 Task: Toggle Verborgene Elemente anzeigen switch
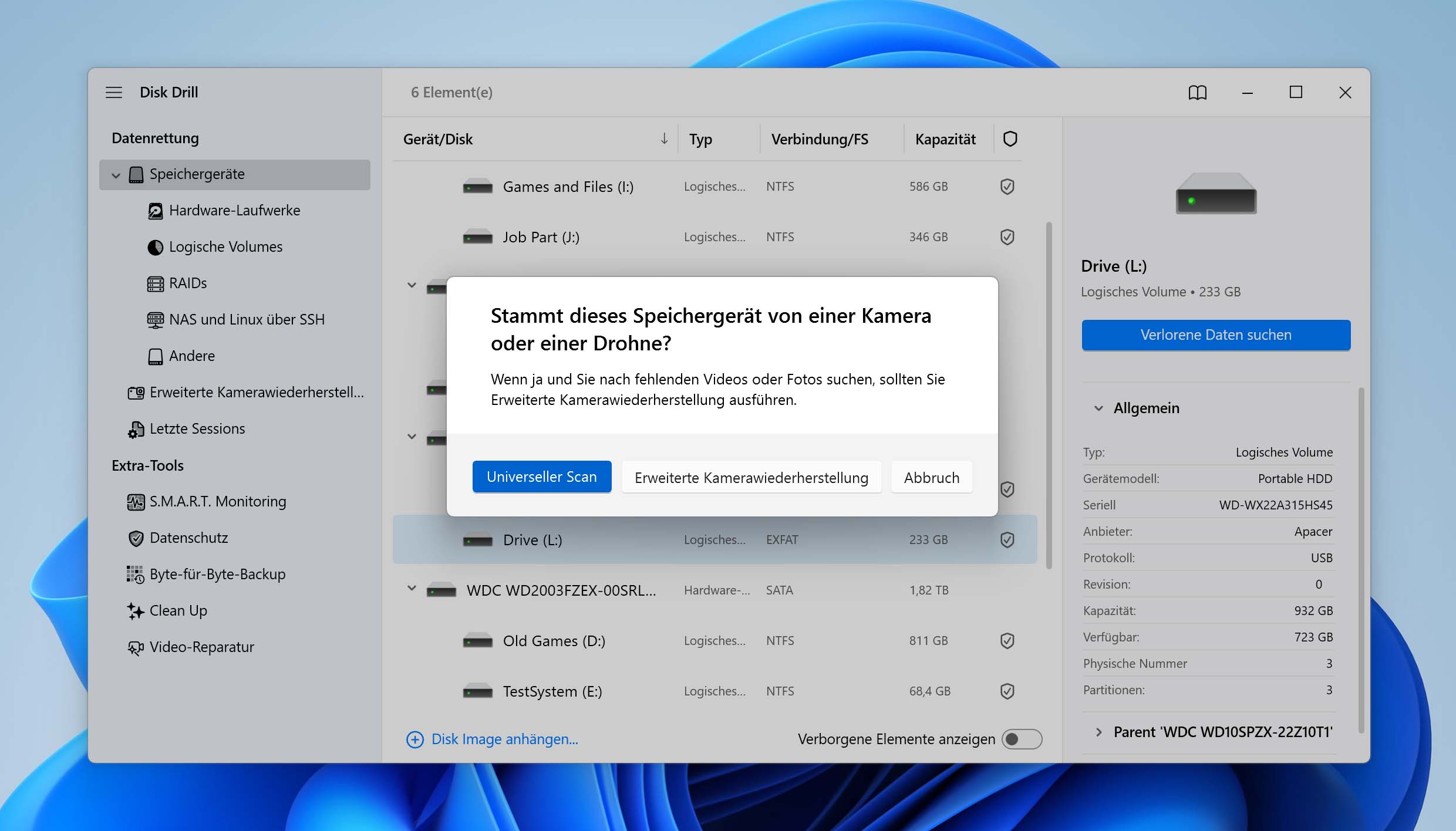1022,739
